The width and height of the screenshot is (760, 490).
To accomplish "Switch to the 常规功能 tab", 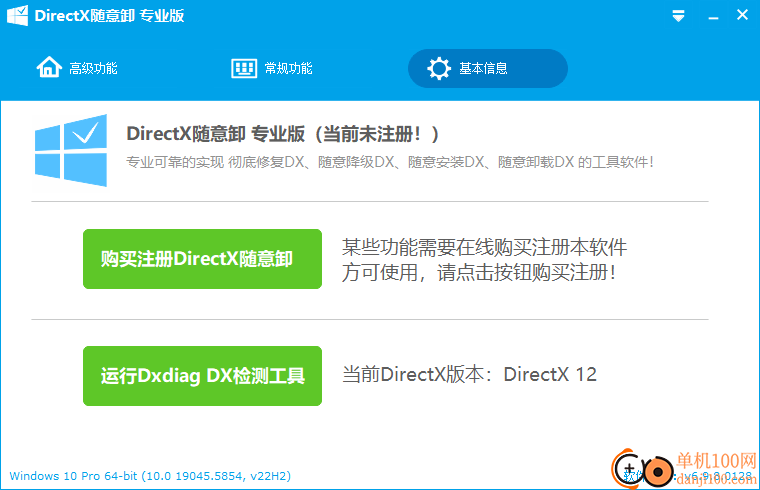I will coord(272,68).
